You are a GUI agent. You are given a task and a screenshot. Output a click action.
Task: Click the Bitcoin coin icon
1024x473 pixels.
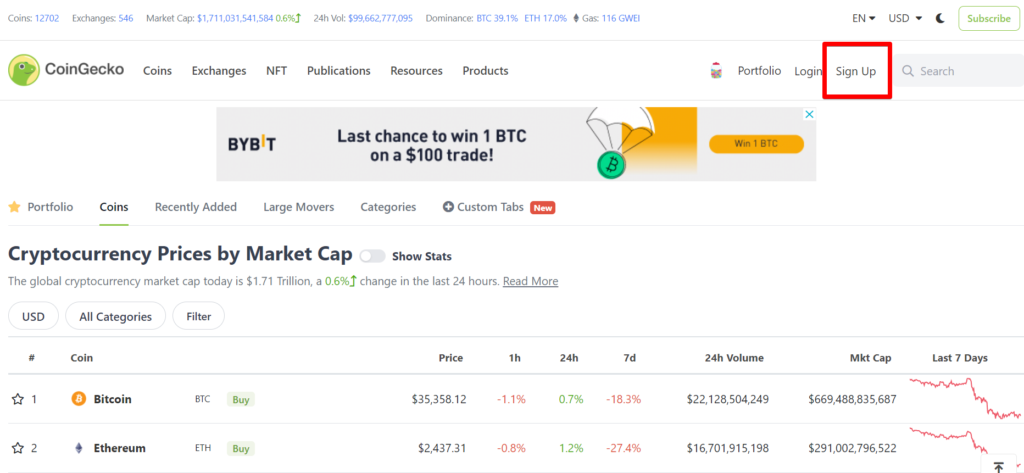[x=78, y=399]
